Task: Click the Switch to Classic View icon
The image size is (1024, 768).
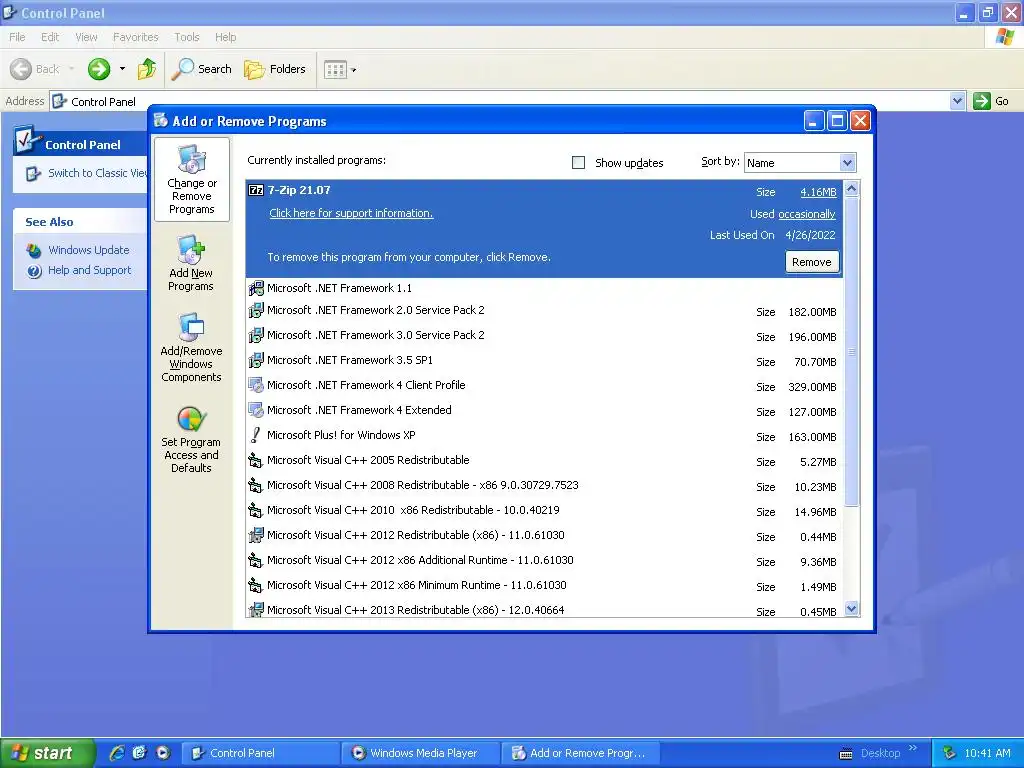Action: point(33,173)
